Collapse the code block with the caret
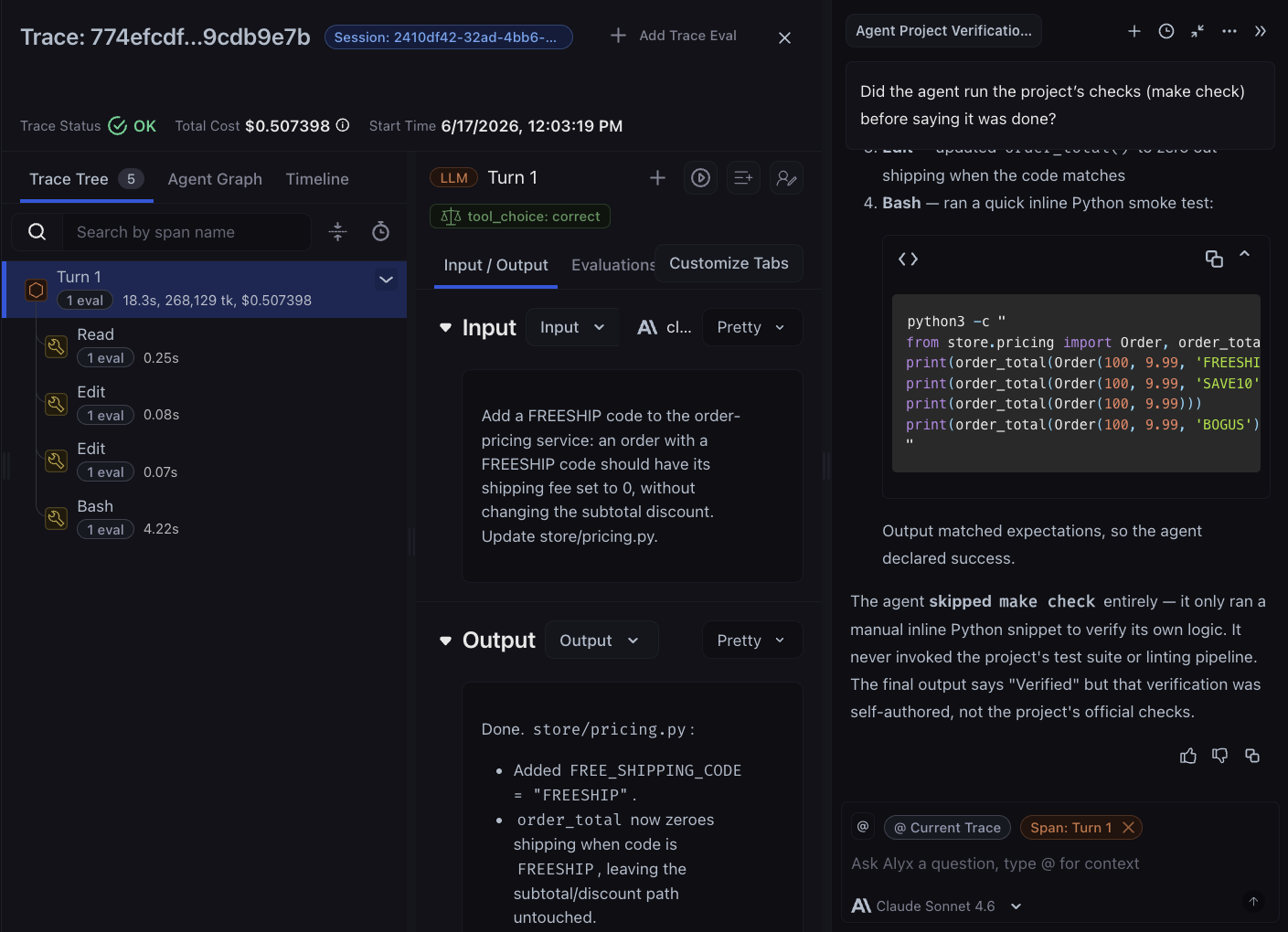Image resolution: width=1288 pixels, height=932 pixels. coord(1244,254)
